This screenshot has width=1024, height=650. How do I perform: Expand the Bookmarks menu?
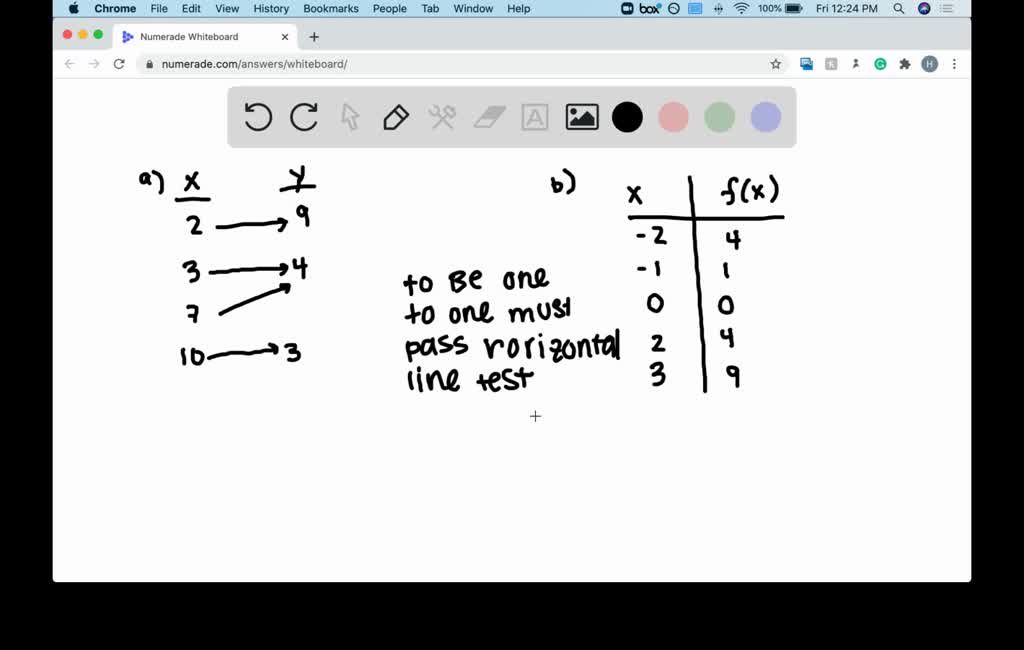tap(330, 8)
